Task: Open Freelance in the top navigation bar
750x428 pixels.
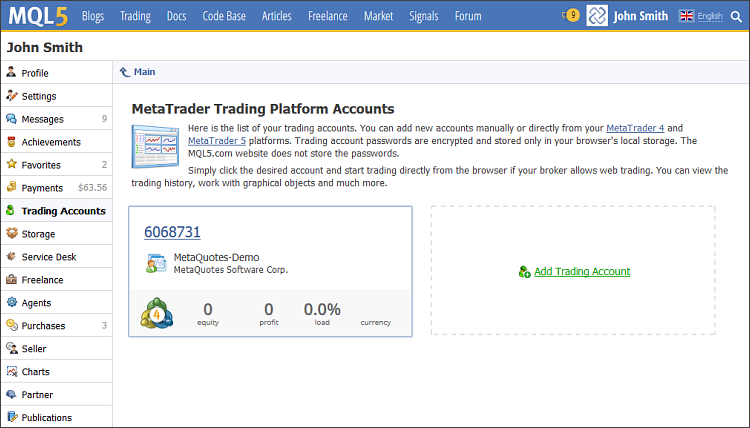Action: tap(328, 16)
